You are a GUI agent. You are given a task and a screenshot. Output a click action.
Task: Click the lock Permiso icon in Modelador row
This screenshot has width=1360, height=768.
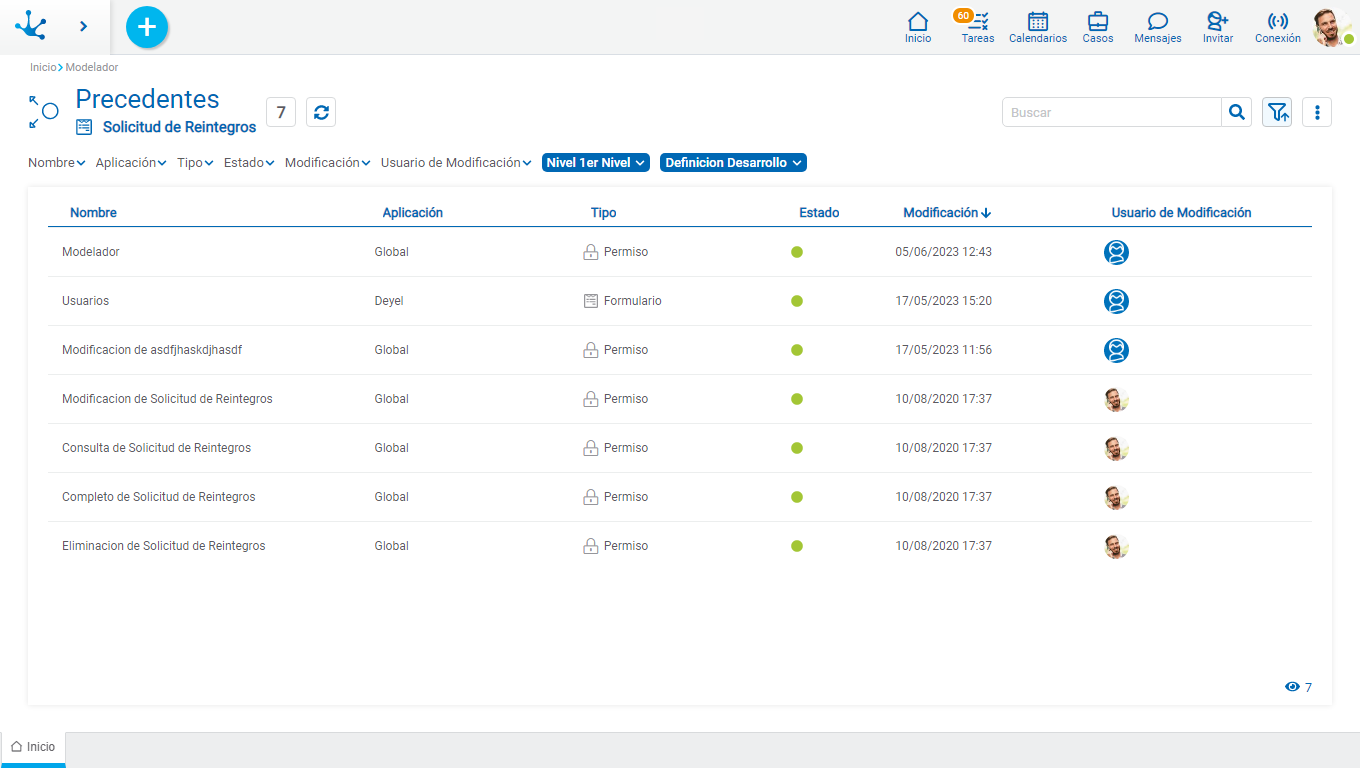(x=591, y=252)
